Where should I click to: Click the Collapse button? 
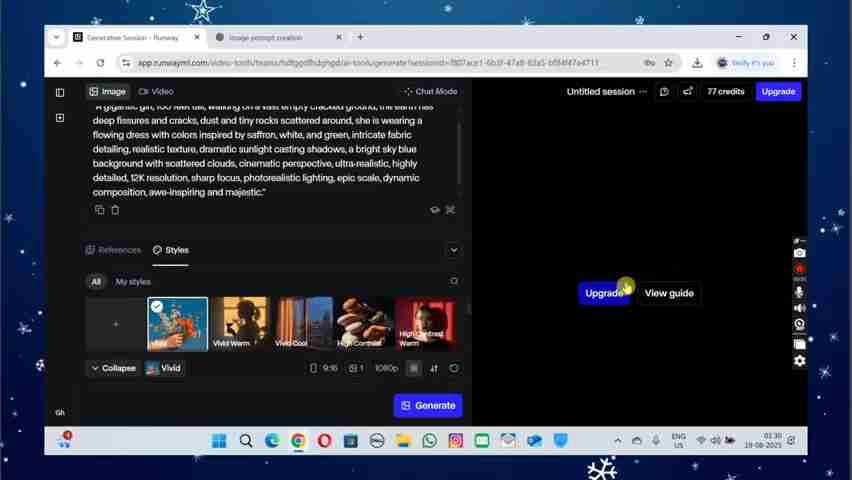(114, 368)
